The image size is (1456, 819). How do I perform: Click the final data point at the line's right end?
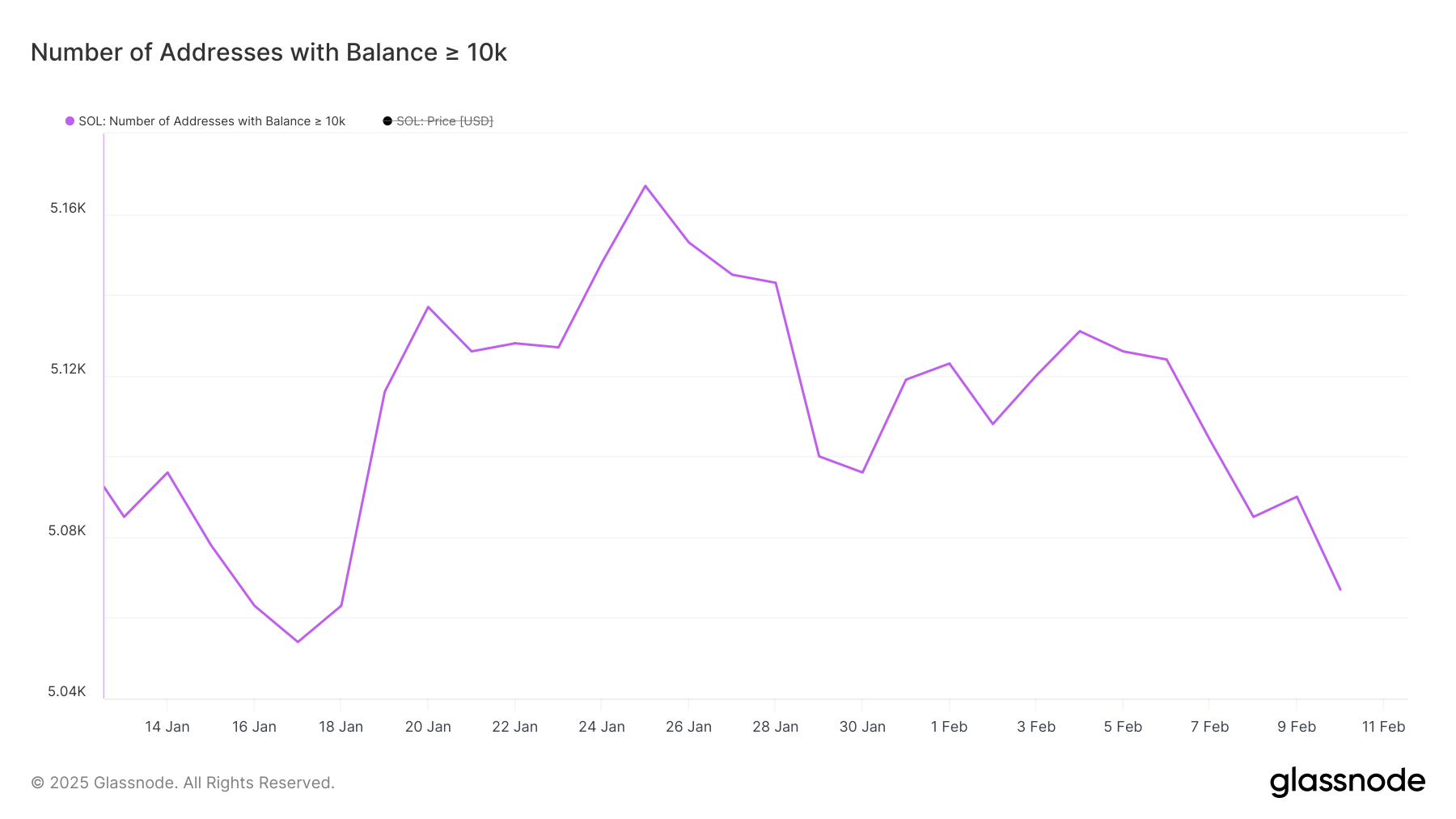coord(1340,589)
